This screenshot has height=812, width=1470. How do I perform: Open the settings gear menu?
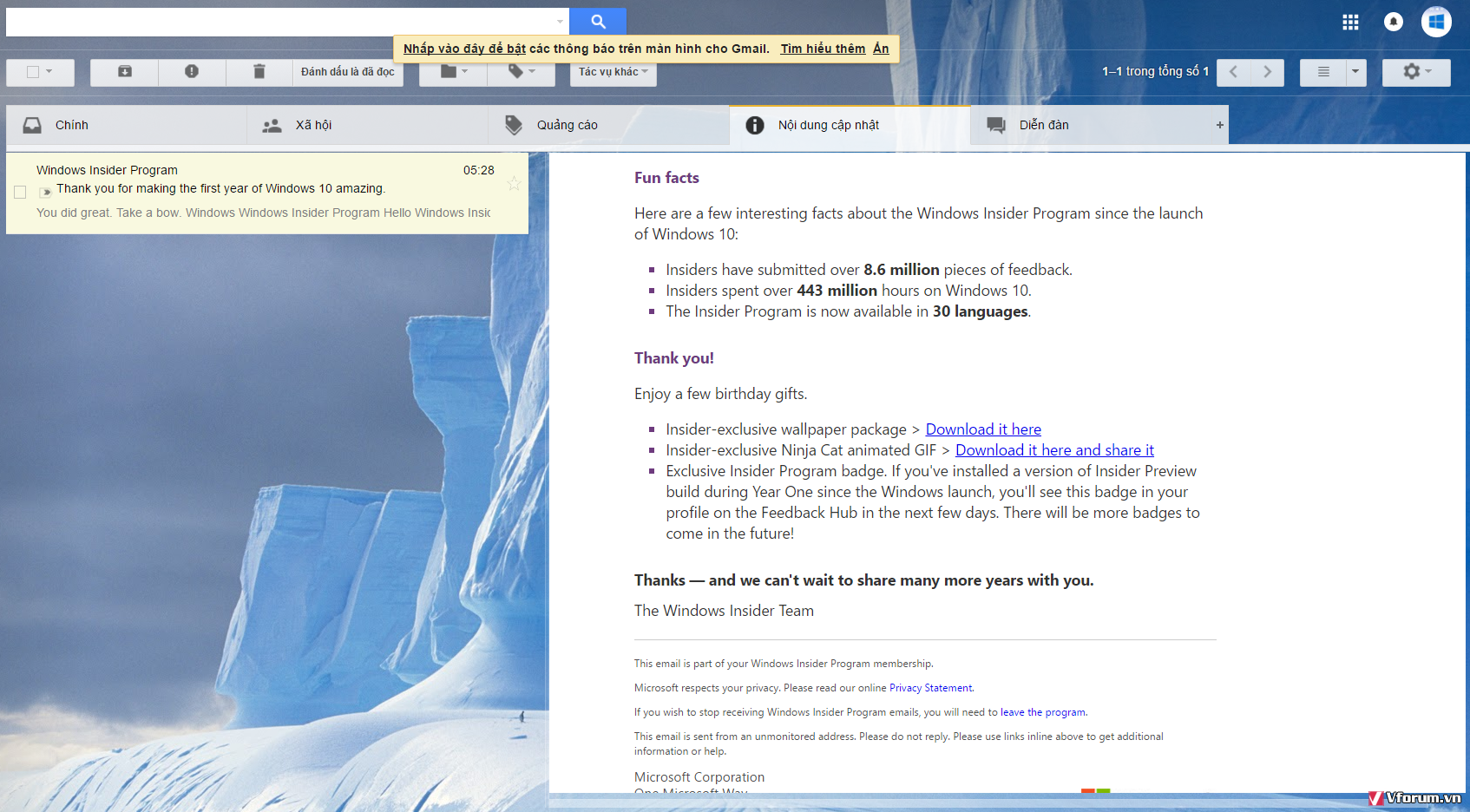pyautogui.click(x=1416, y=72)
